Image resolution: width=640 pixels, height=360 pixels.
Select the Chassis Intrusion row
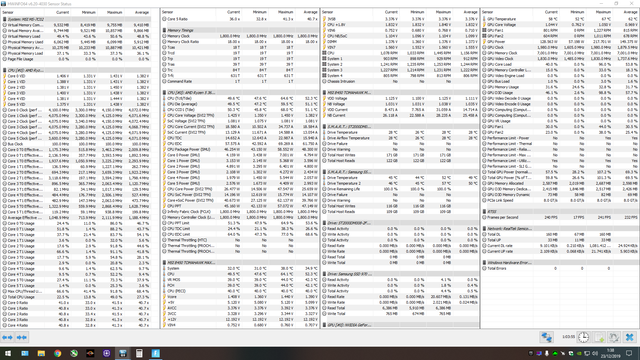coord(400,81)
